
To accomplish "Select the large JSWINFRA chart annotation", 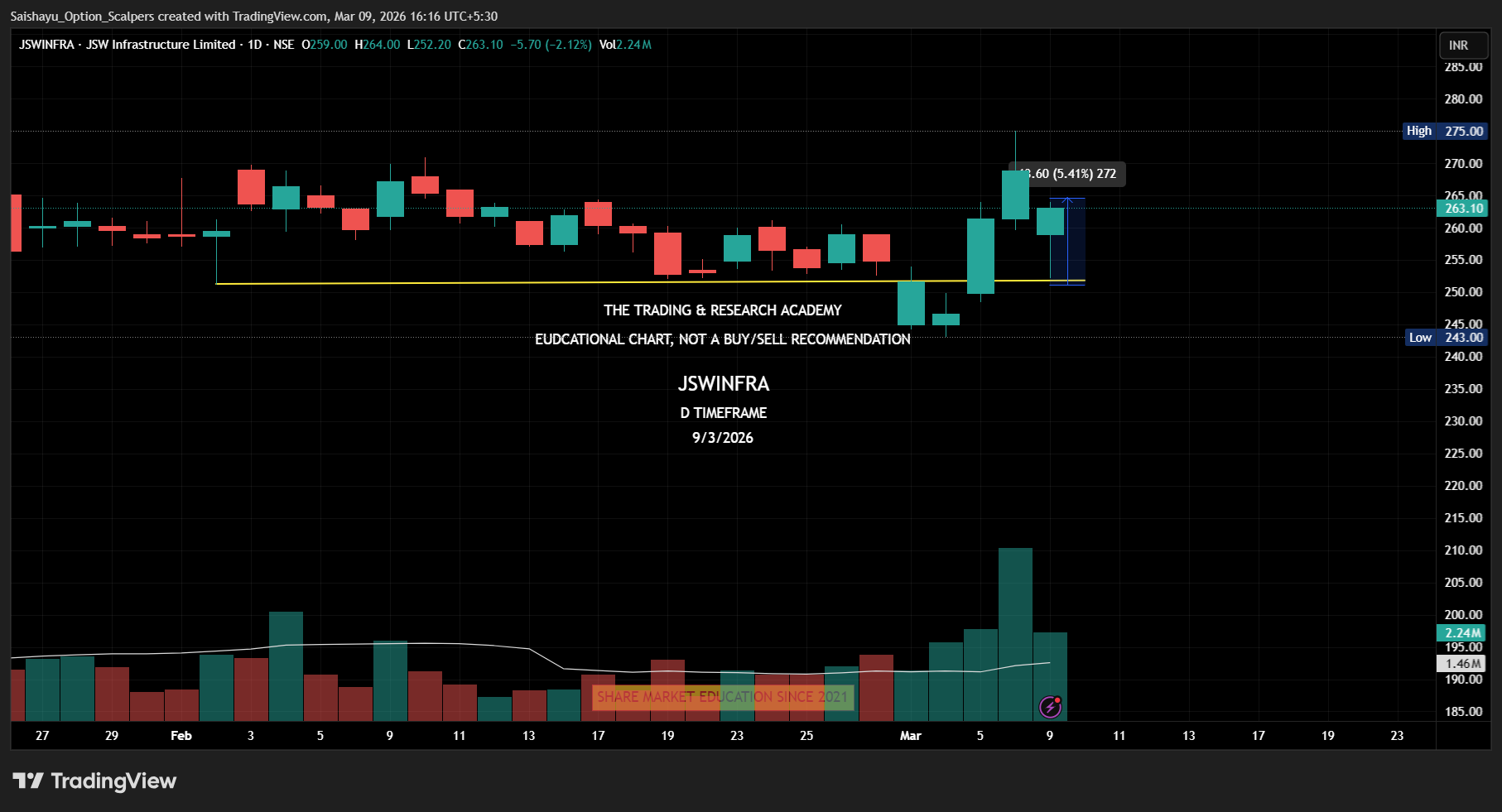I will (x=724, y=384).
